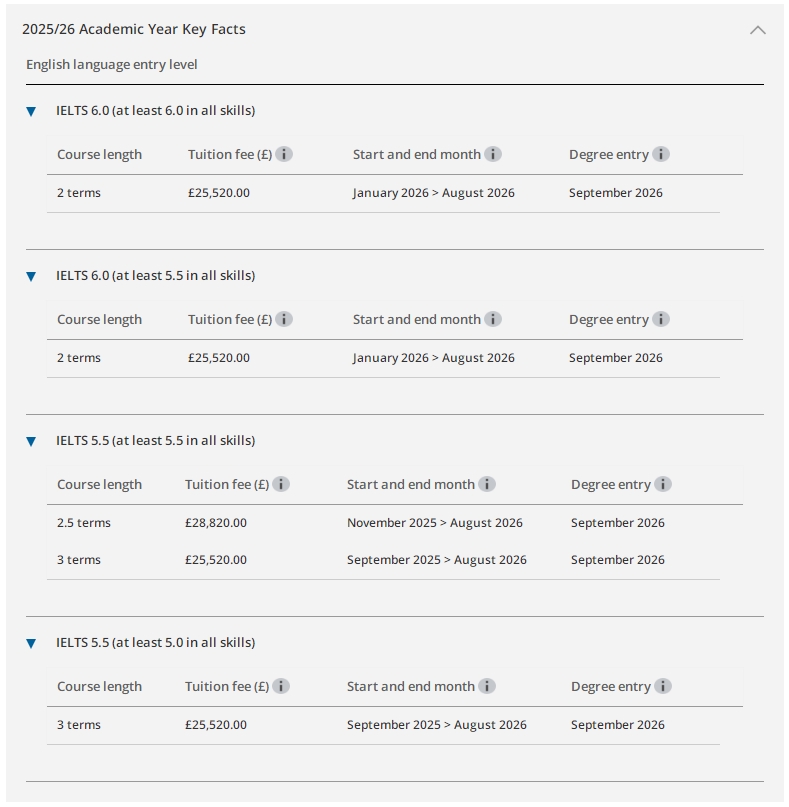Click Start and end month info icon, IELTS 6.0 (at least 6.0)
789x807 pixels.
(x=493, y=154)
